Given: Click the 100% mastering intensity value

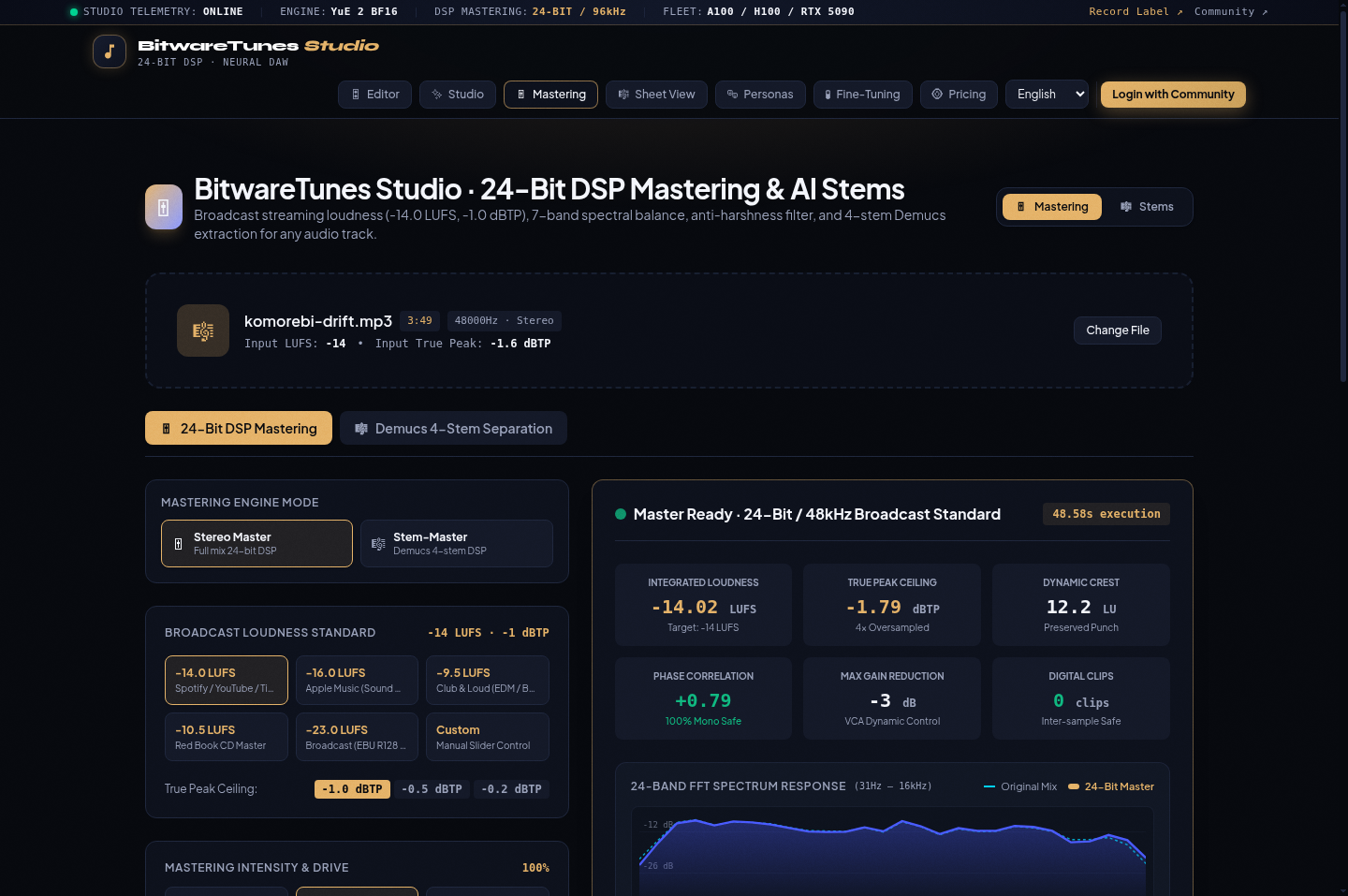Looking at the screenshot, I should click(535, 868).
